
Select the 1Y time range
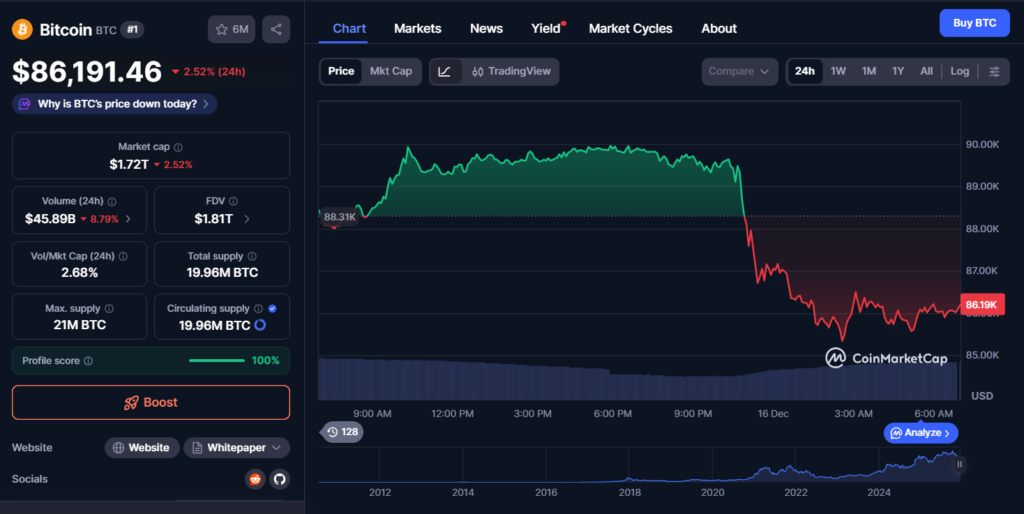[898, 71]
